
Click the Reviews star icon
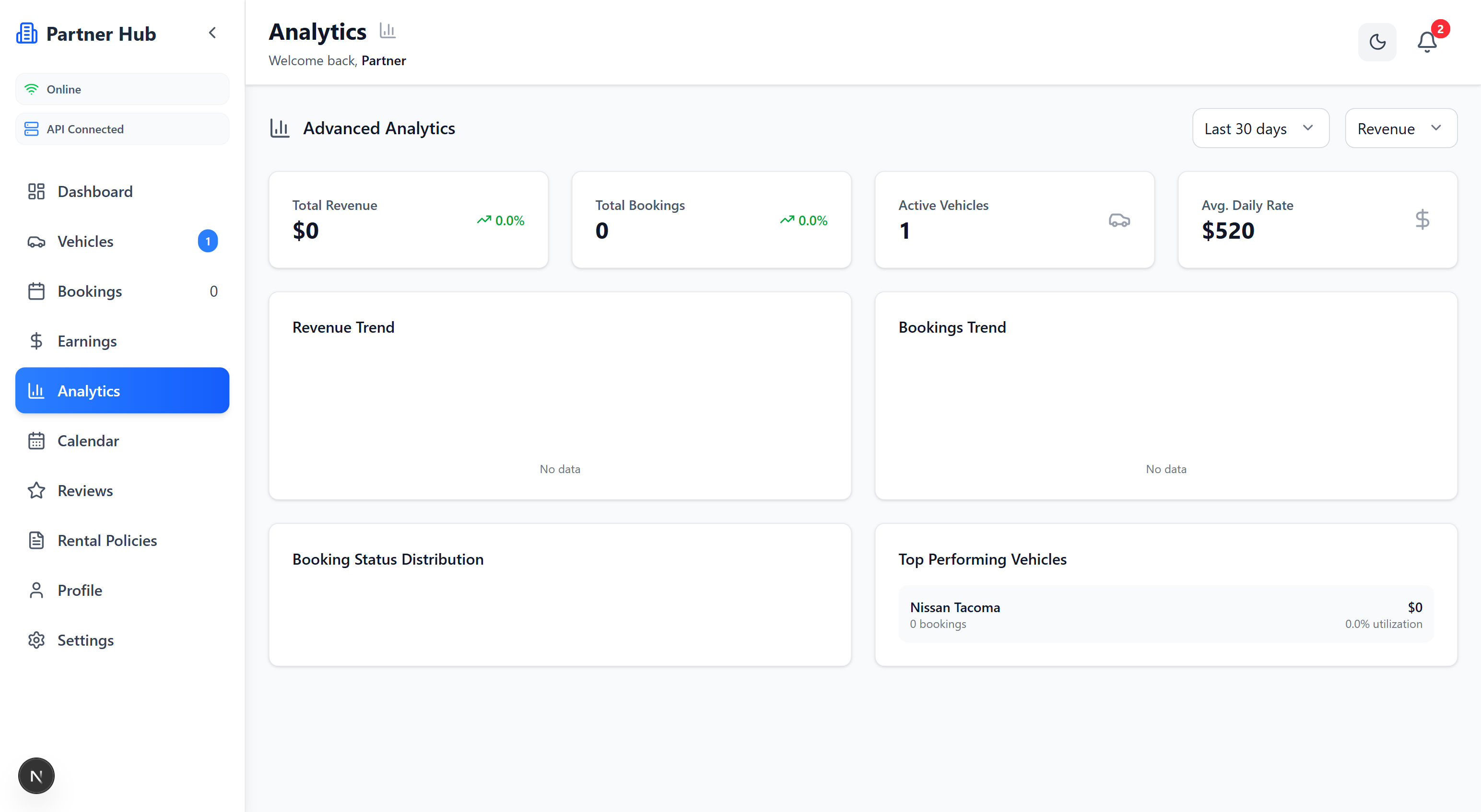(36, 490)
